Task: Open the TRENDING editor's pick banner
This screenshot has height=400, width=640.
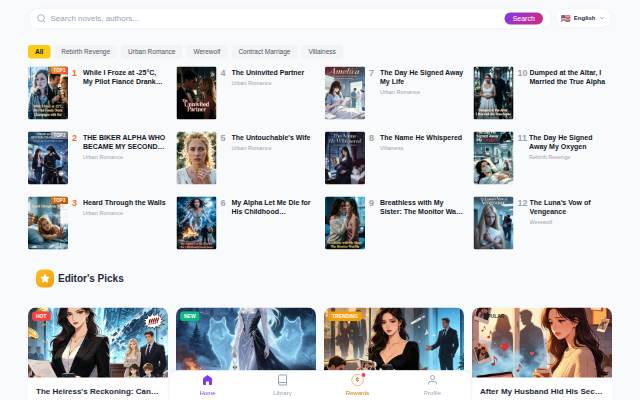Action: point(394,339)
